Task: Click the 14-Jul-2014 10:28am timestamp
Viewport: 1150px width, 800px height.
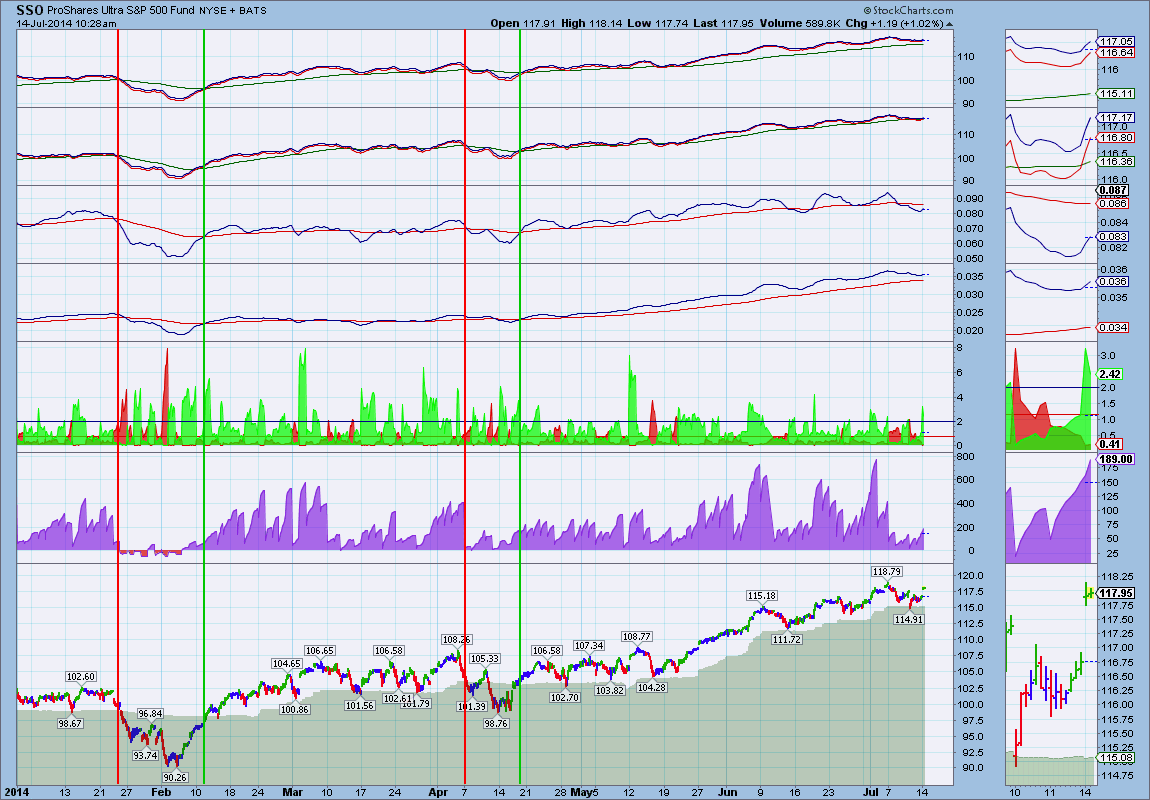Action: tap(66, 23)
